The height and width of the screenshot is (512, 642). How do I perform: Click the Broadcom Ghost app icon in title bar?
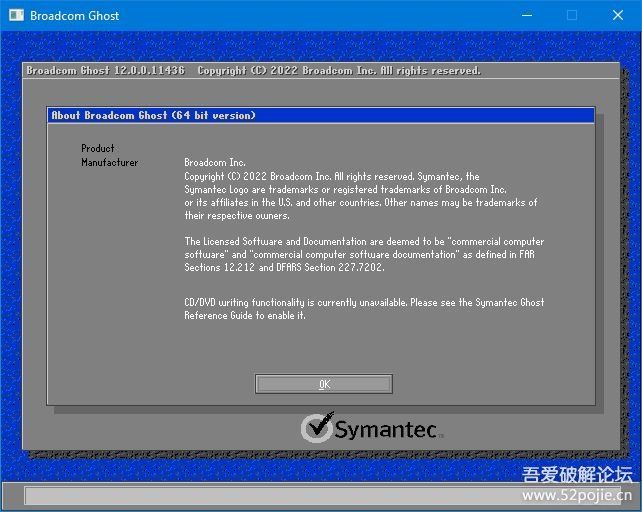click(14, 15)
